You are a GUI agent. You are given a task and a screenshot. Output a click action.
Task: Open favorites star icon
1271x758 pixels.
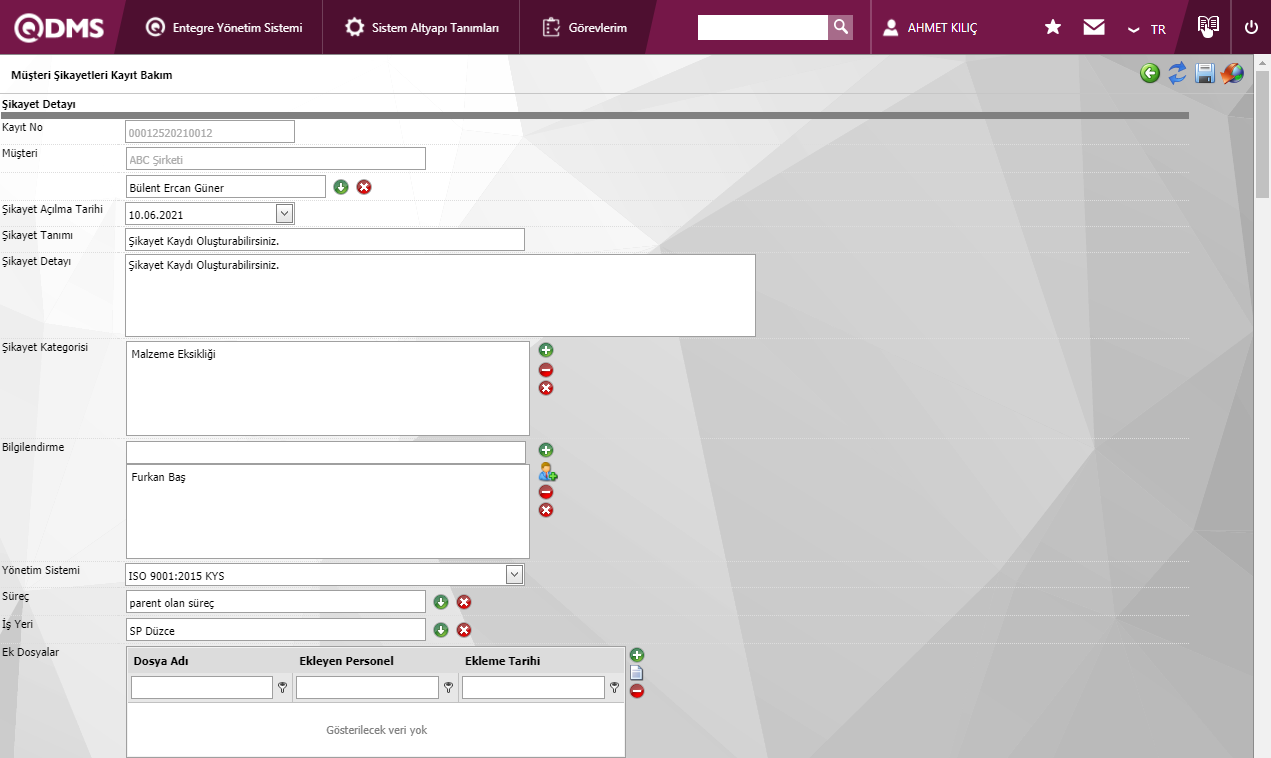pyautogui.click(x=1053, y=27)
